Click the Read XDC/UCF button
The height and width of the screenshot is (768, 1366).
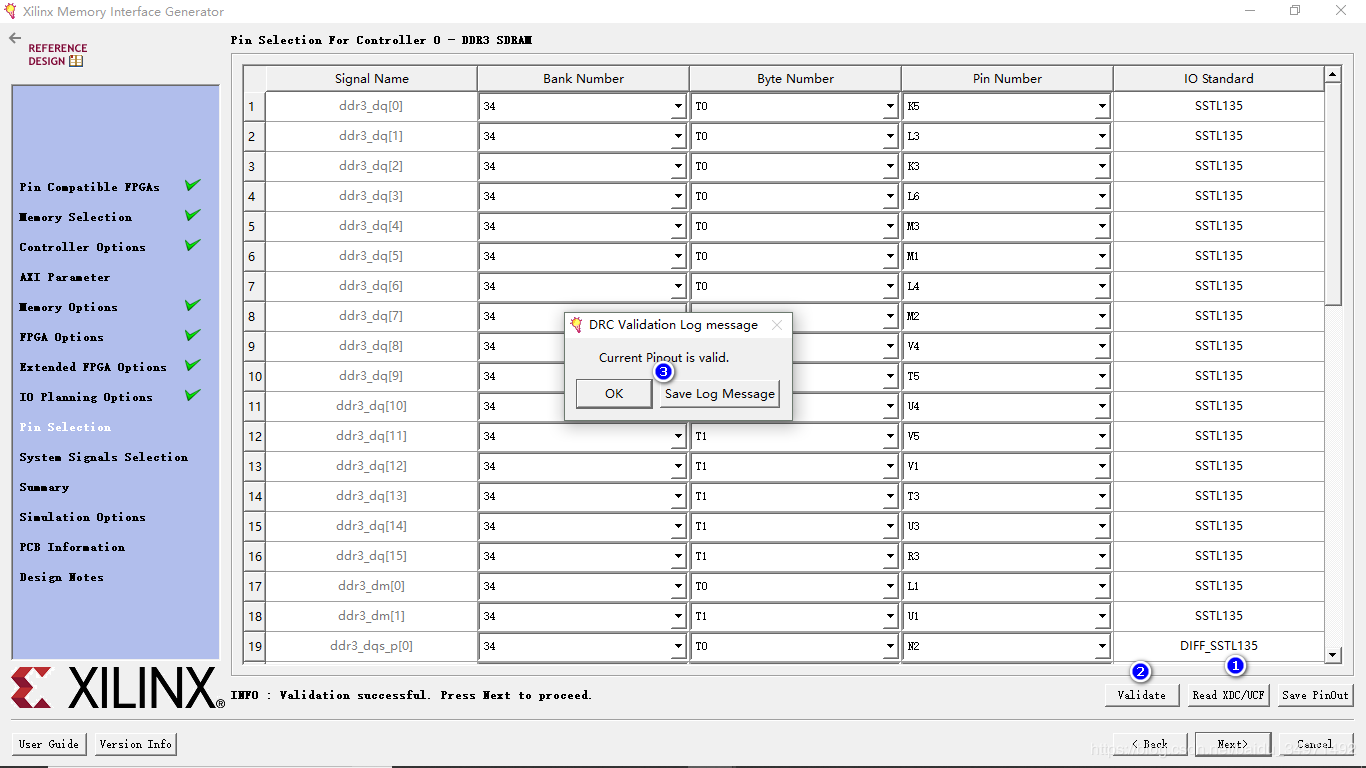tap(1228, 695)
